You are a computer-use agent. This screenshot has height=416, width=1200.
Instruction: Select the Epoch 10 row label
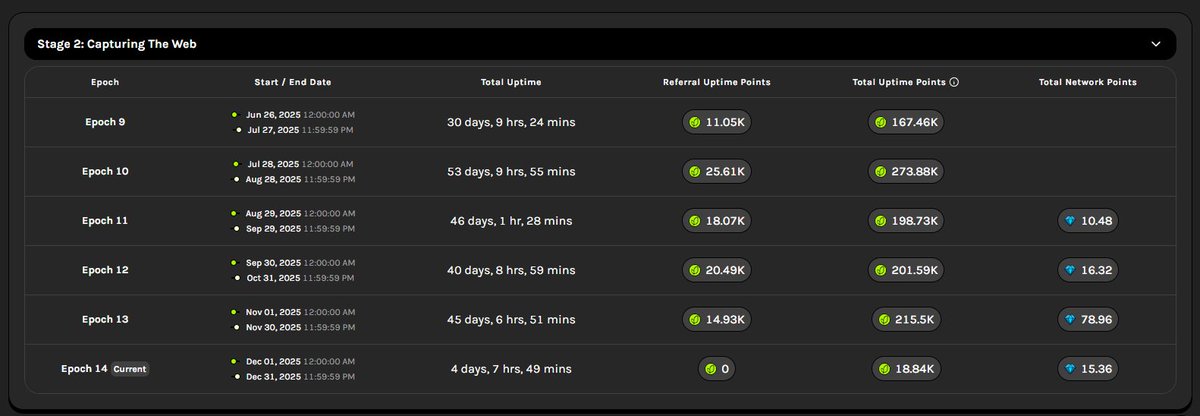pos(105,171)
